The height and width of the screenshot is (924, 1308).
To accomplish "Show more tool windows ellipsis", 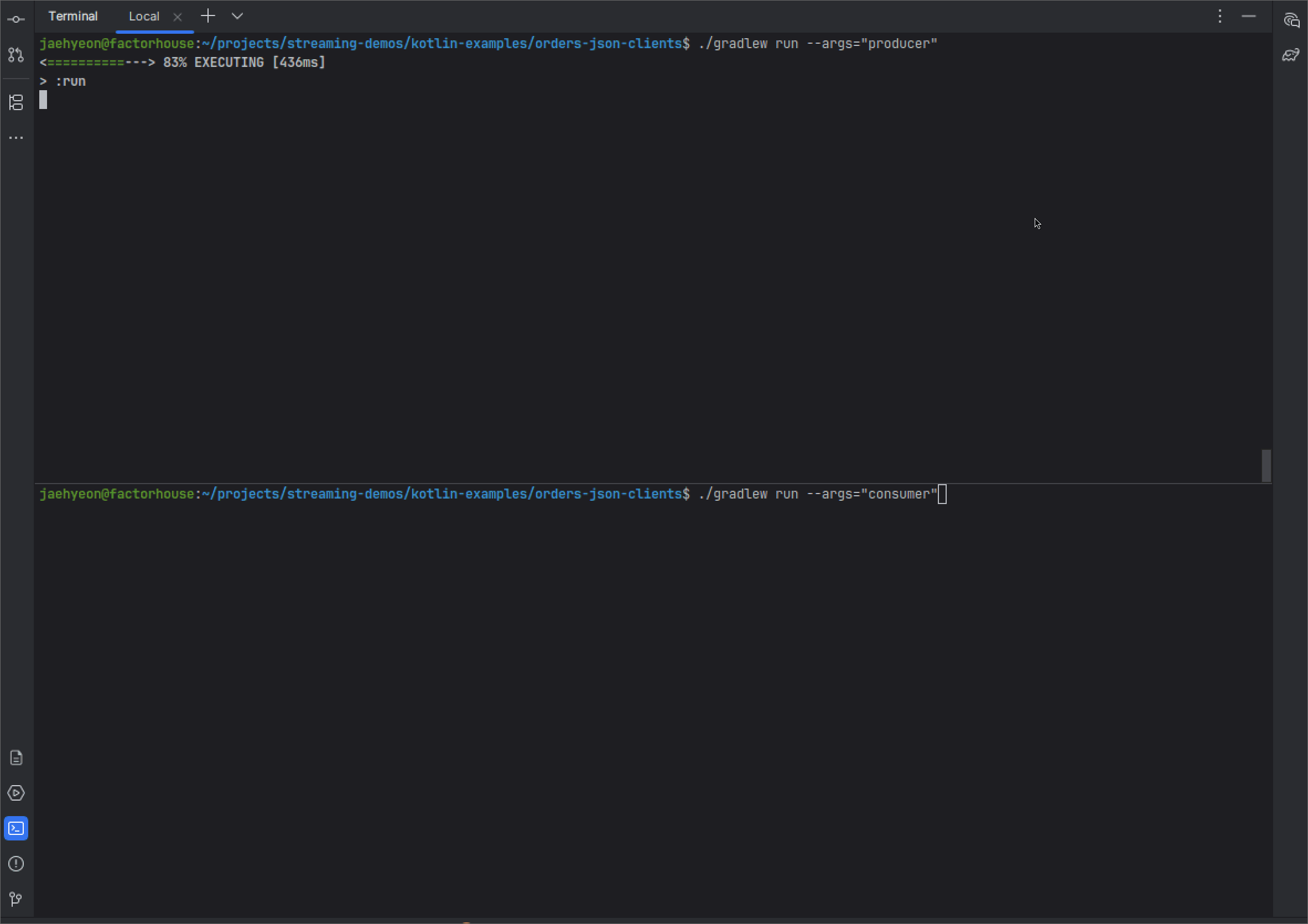I will [16, 137].
